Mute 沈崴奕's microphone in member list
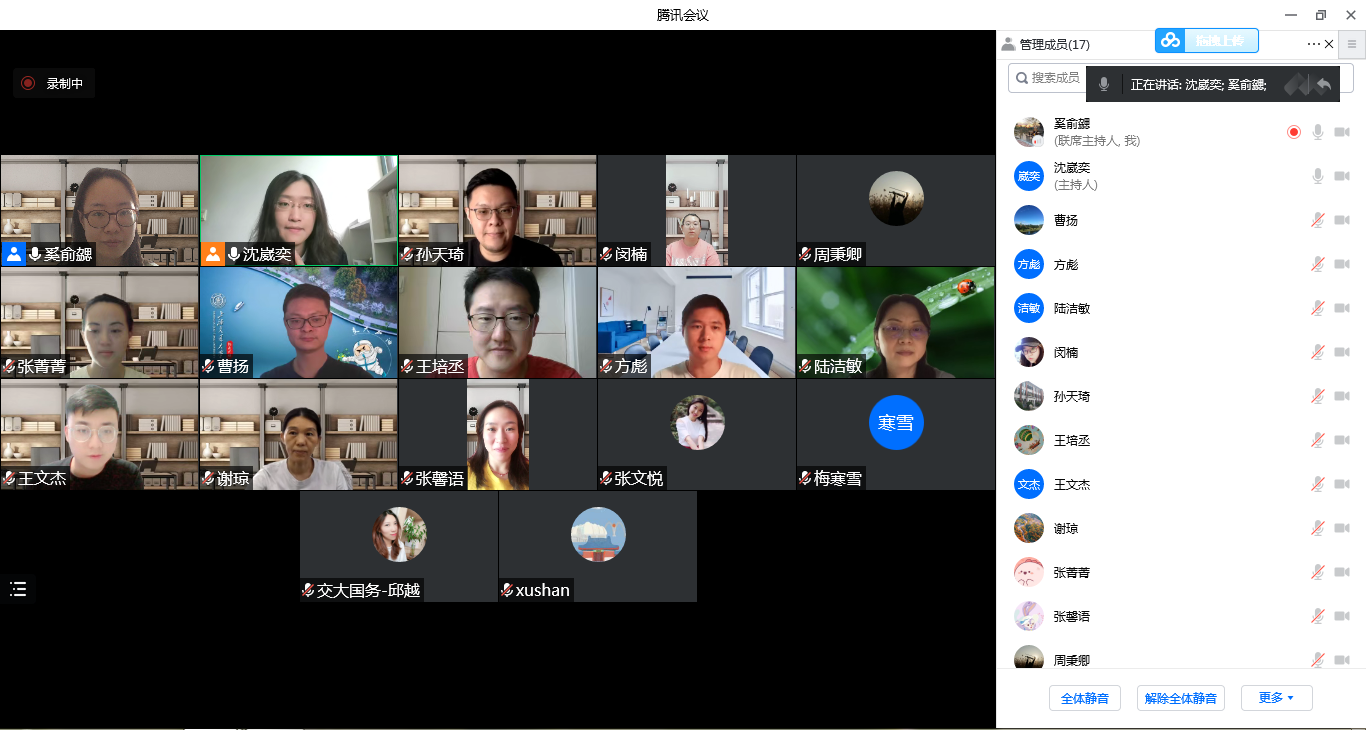This screenshot has height=730, width=1366. coord(1318,176)
